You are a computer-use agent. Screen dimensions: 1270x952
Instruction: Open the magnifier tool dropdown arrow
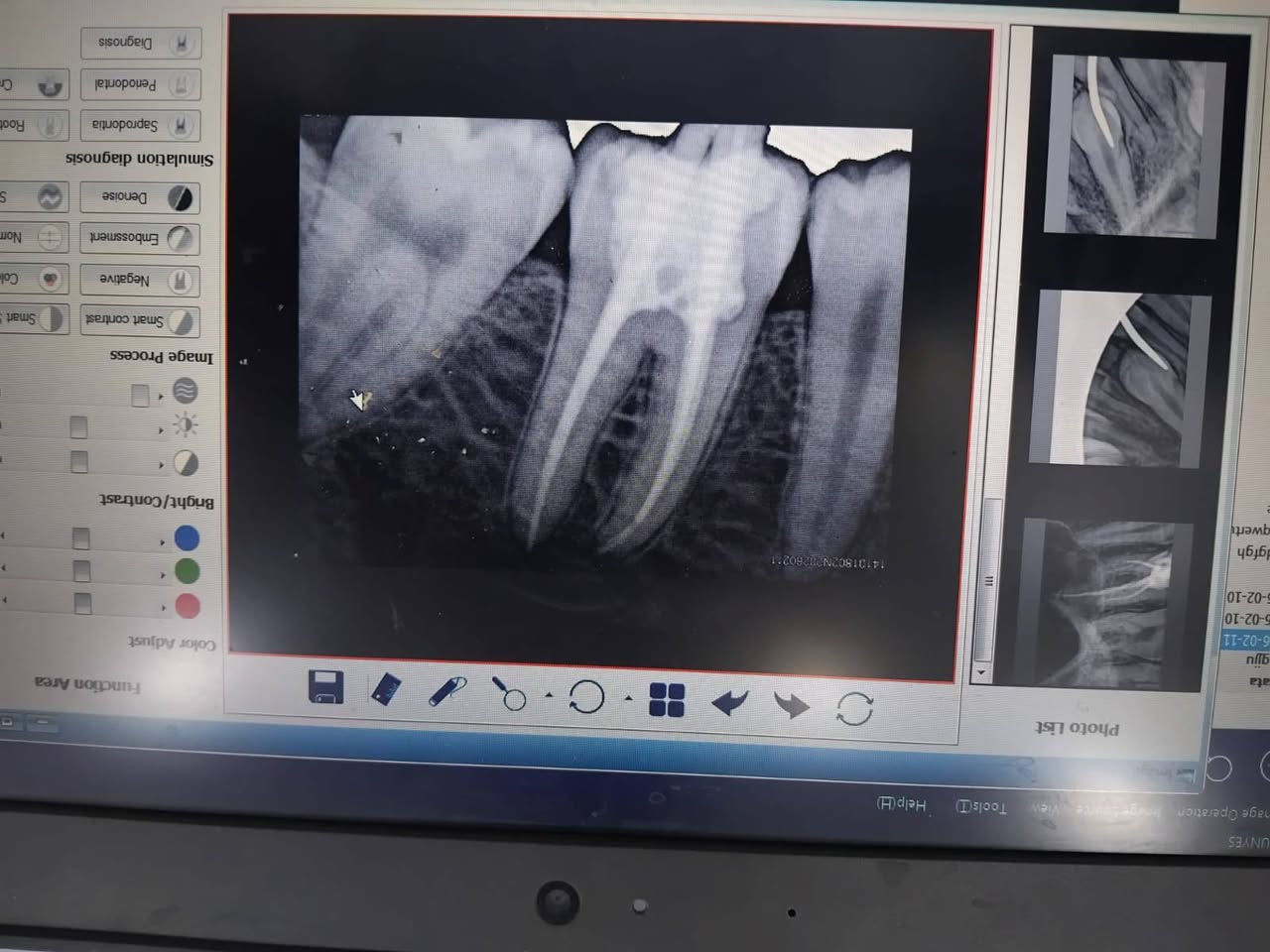pyautogui.click(x=552, y=697)
